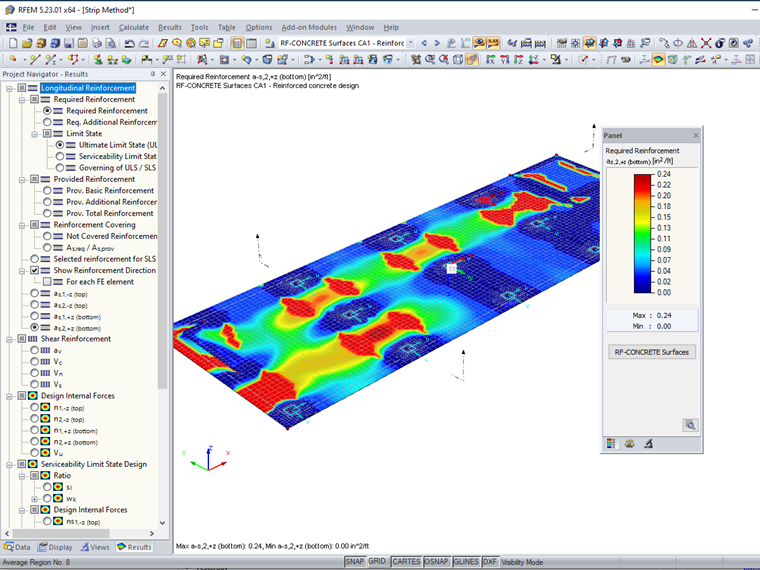This screenshot has height=570, width=760.
Task: Uncheck Show Reinforcement Direction checkbox
Action: coord(34,270)
